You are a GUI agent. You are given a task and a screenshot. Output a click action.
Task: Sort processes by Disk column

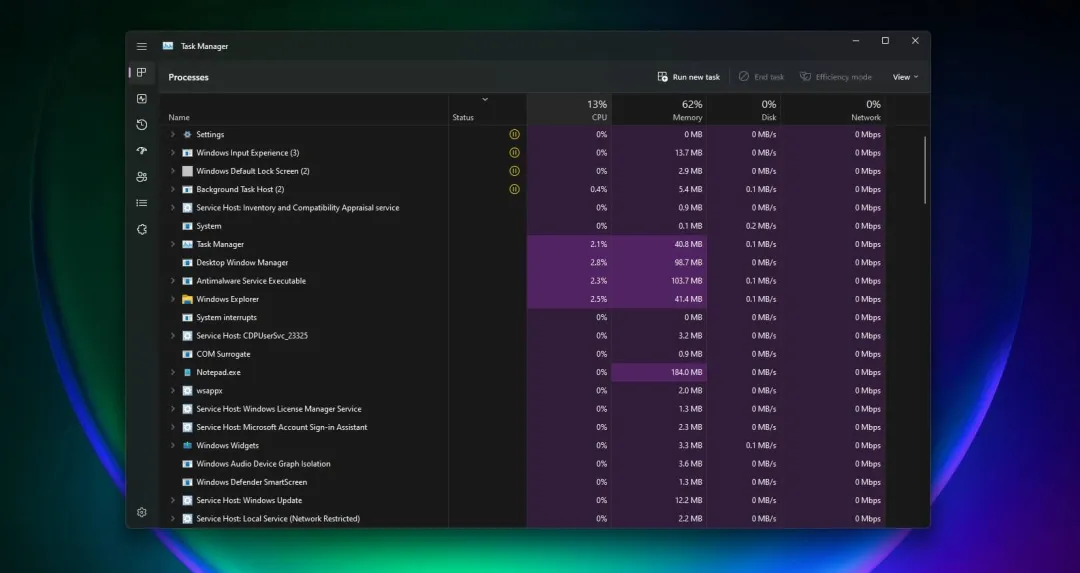(743, 110)
